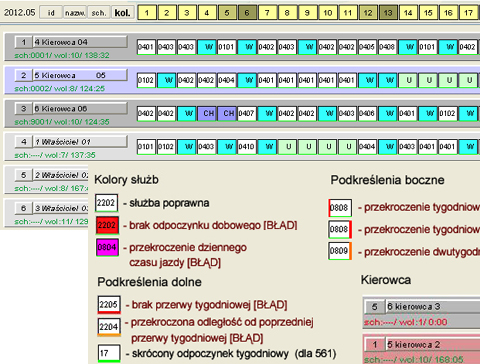The image size is (480, 364).
Task: Select row number 2 button for Kierowca 05
Action: (x=23, y=75)
